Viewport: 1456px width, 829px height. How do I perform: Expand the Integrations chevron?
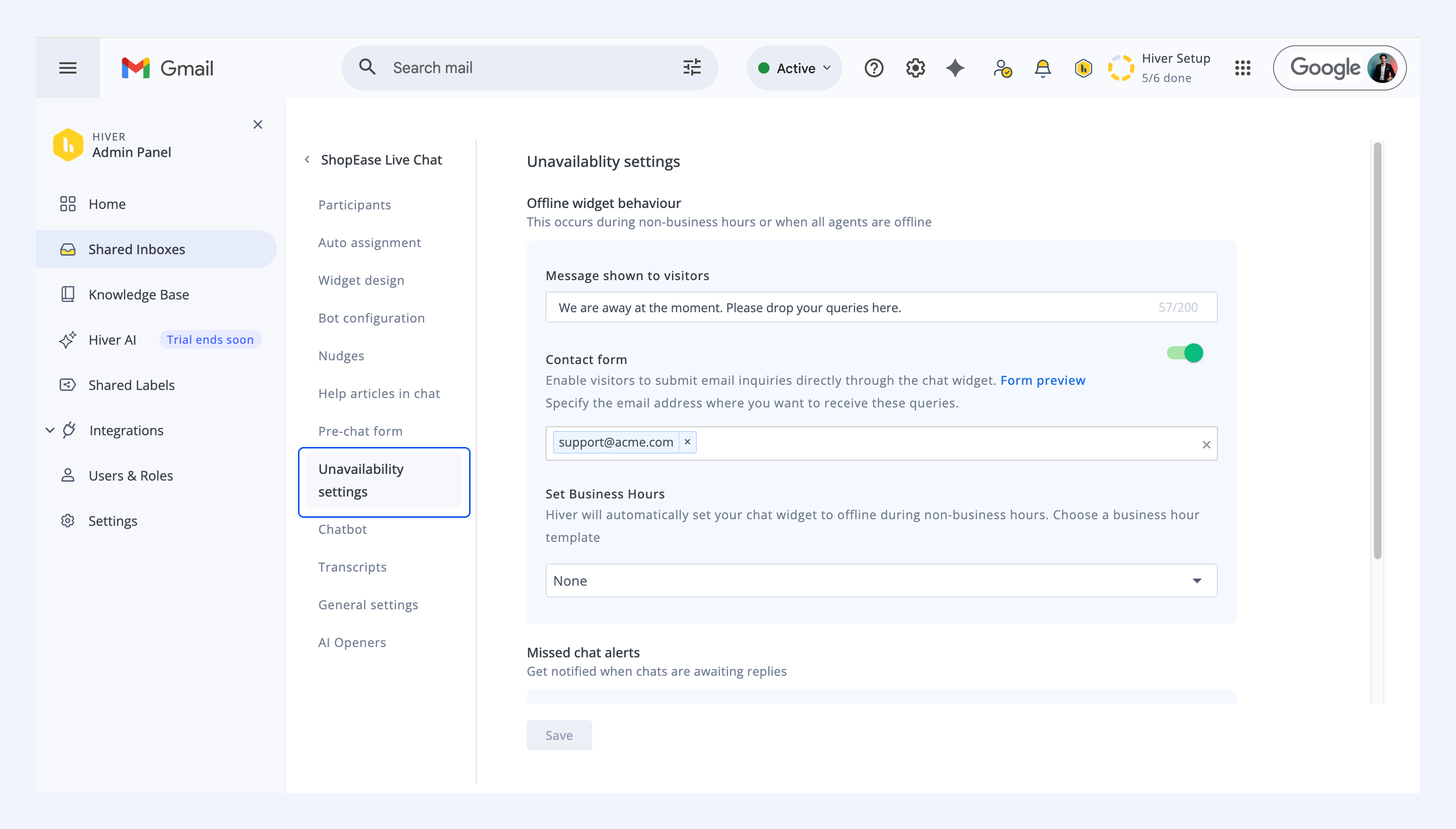[x=50, y=430]
